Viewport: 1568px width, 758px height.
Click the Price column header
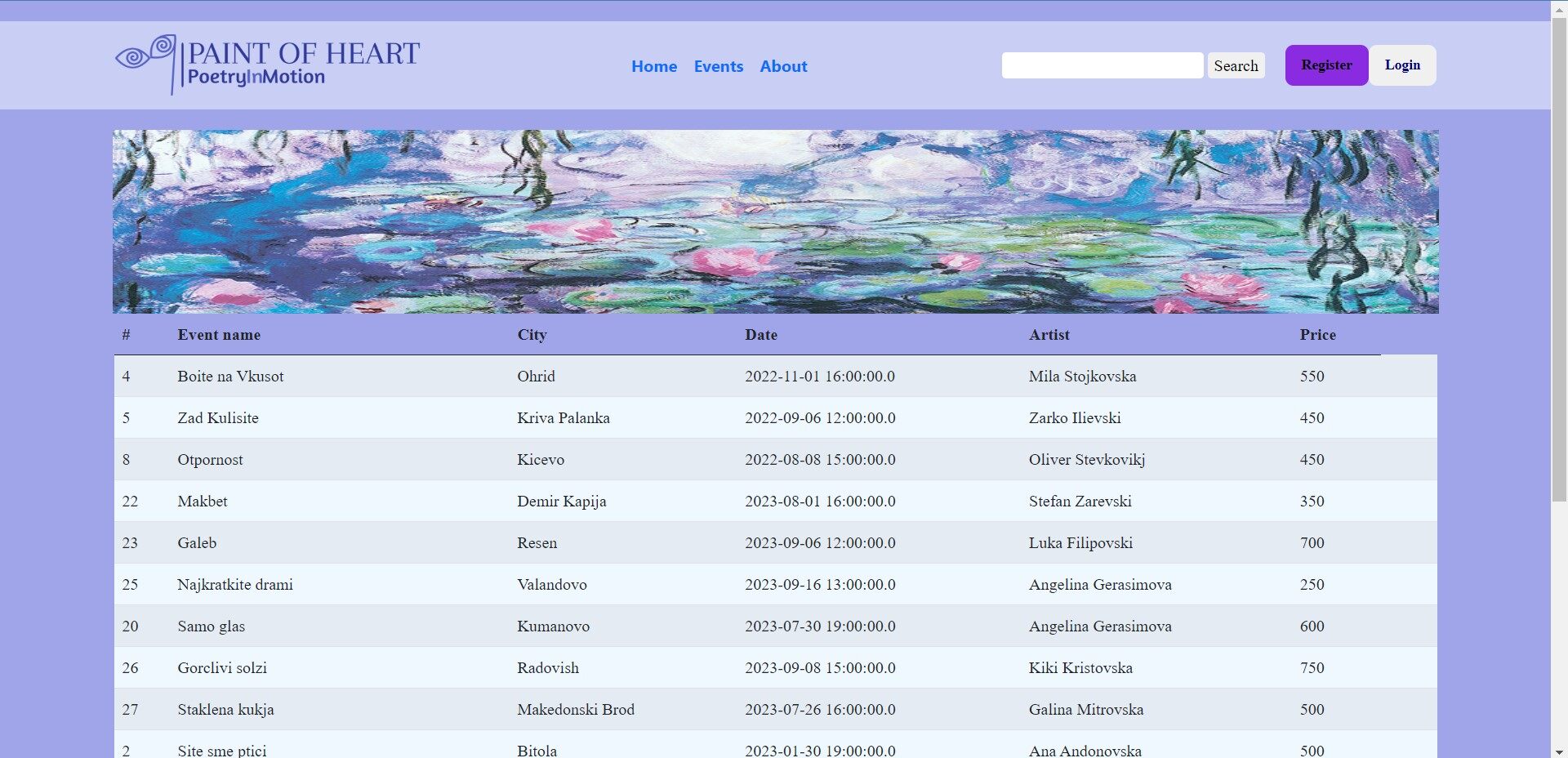(x=1317, y=335)
